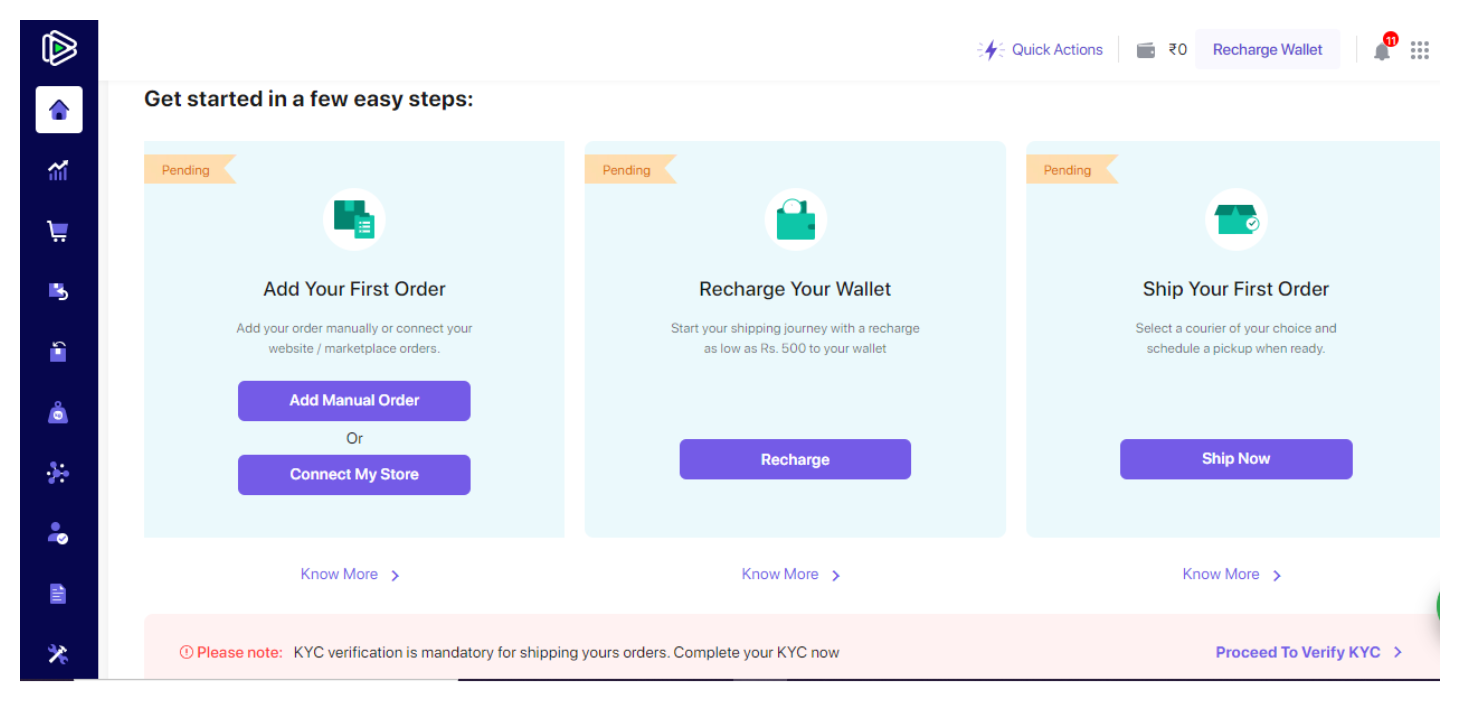Select the open-box icon in the sidebar

coord(59,351)
